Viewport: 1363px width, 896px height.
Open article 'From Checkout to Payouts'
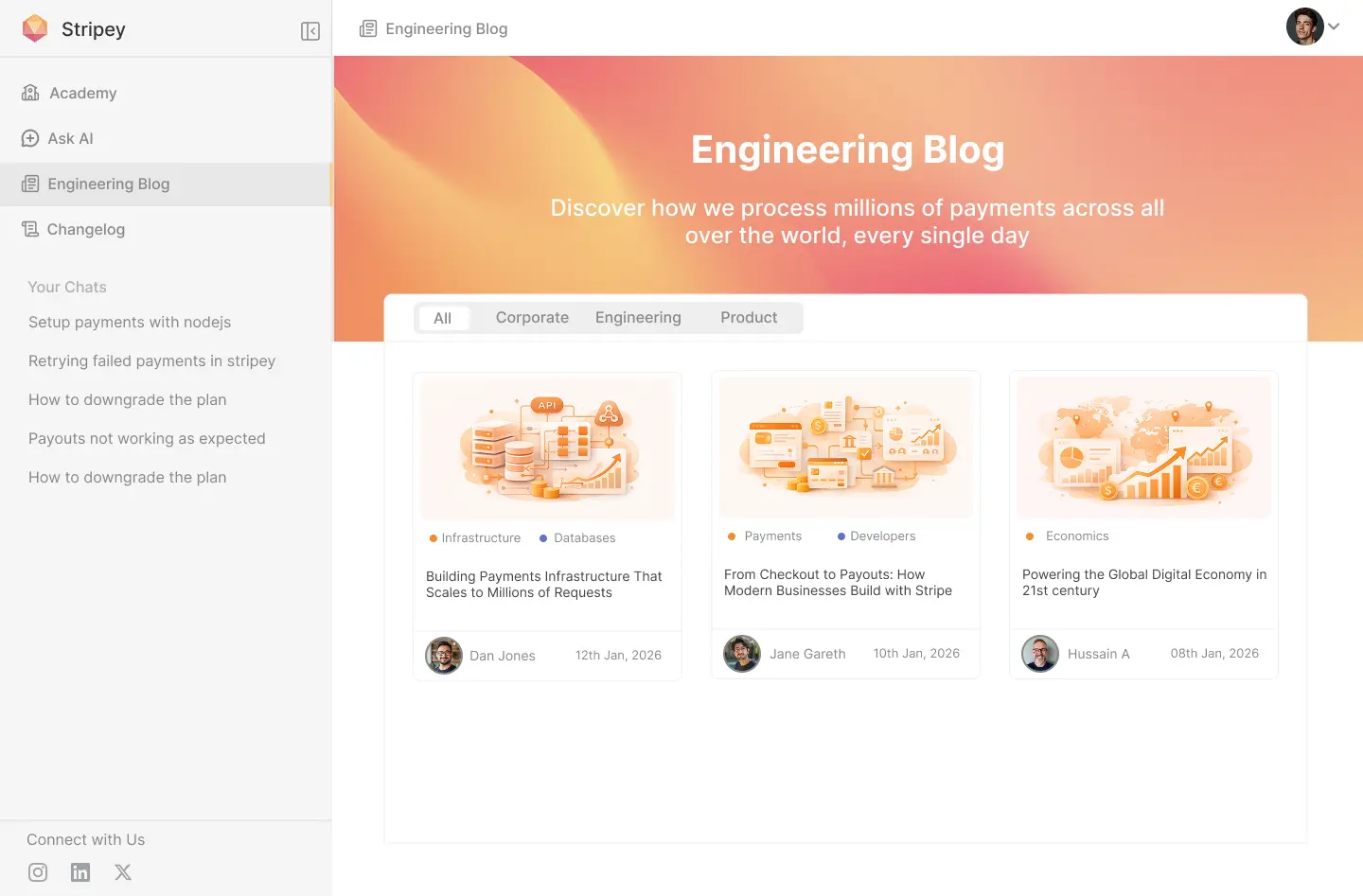[838, 582]
